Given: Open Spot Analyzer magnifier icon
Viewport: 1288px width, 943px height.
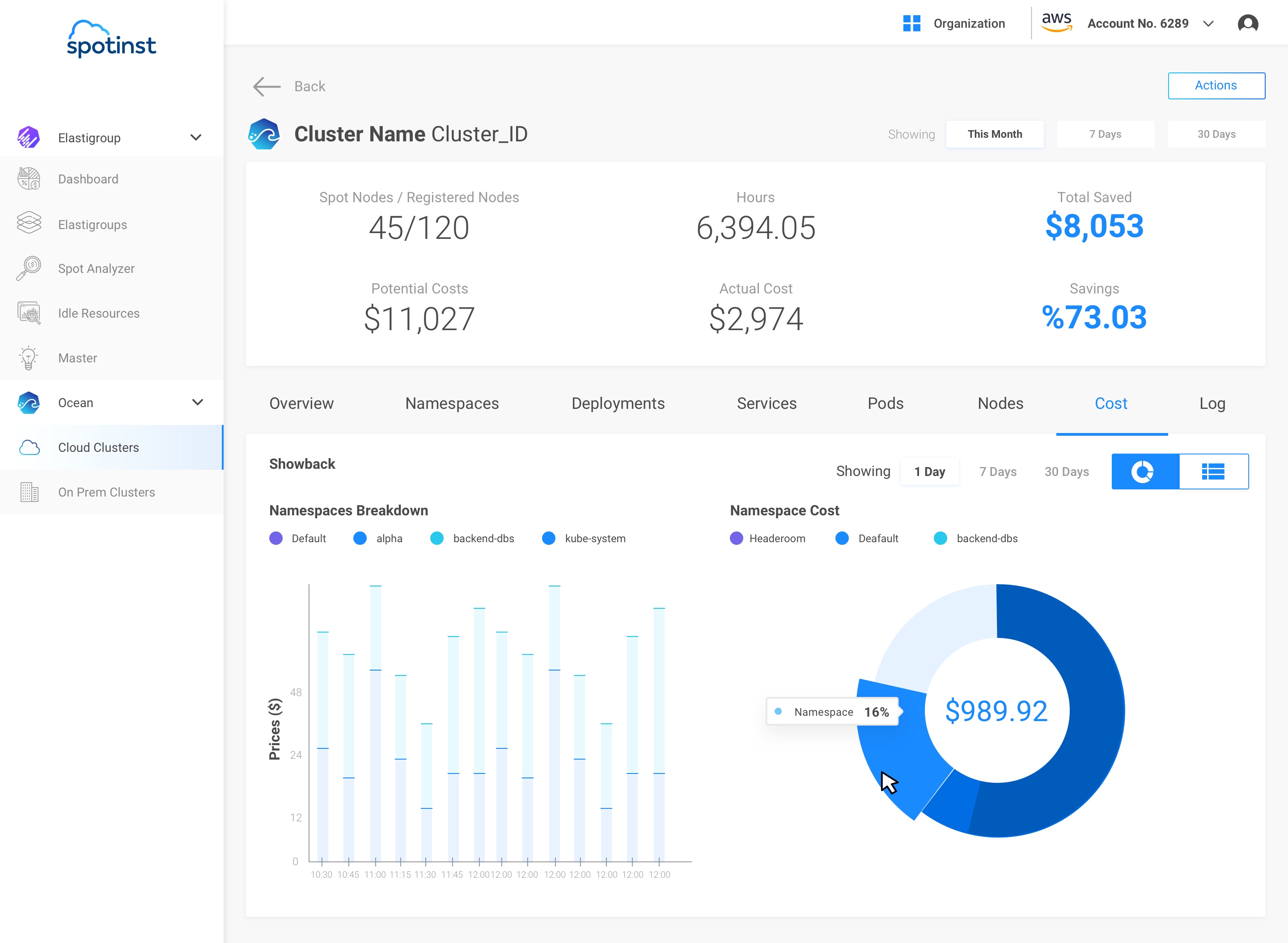Looking at the screenshot, I should [29, 268].
